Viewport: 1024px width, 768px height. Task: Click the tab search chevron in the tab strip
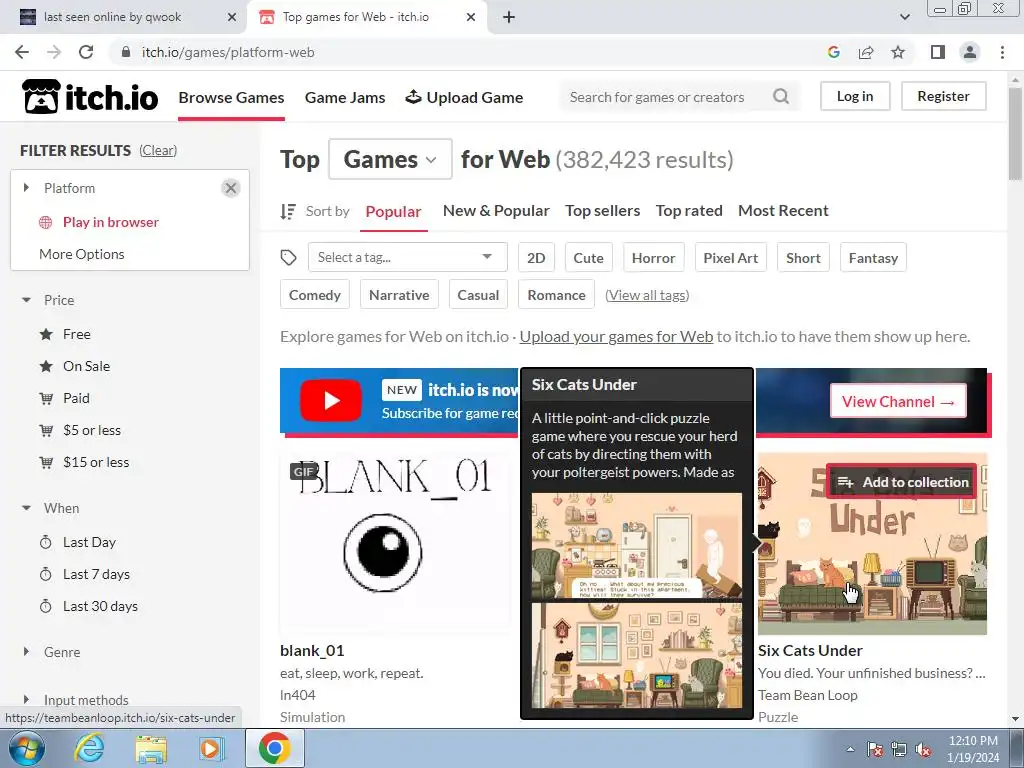tap(904, 17)
